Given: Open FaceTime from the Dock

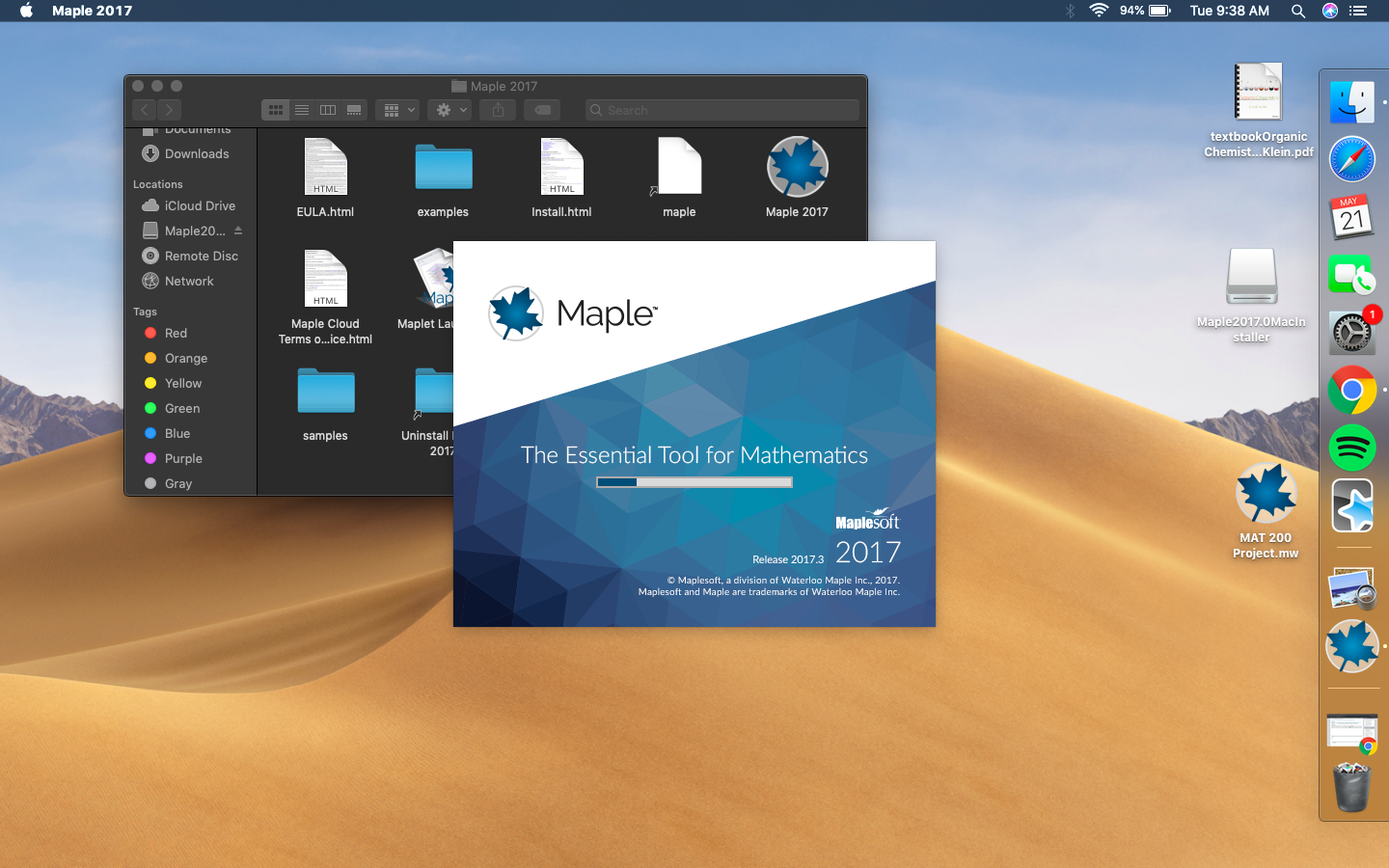Looking at the screenshot, I should (1352, 275).
